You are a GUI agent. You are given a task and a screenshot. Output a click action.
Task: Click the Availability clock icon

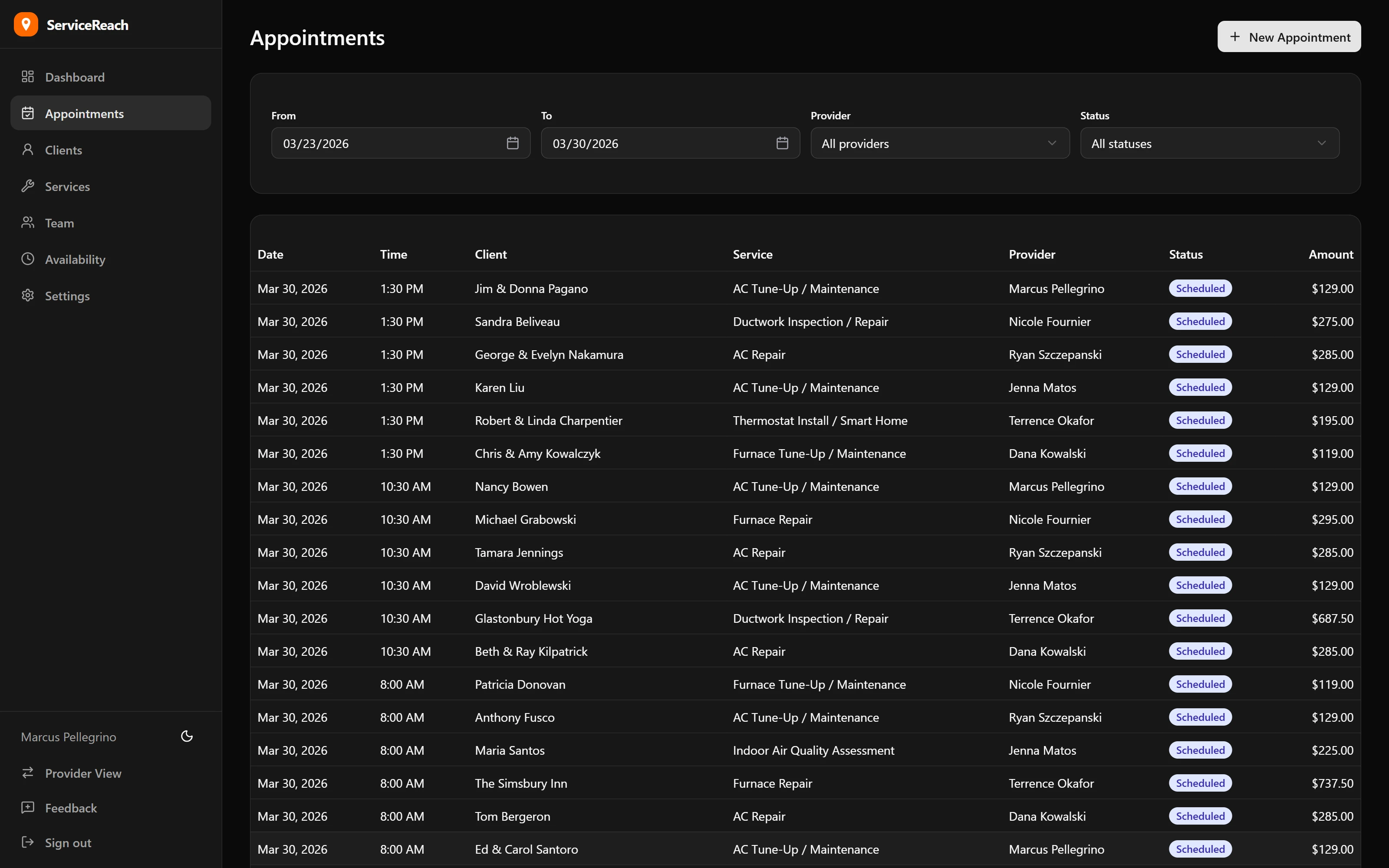27,259
